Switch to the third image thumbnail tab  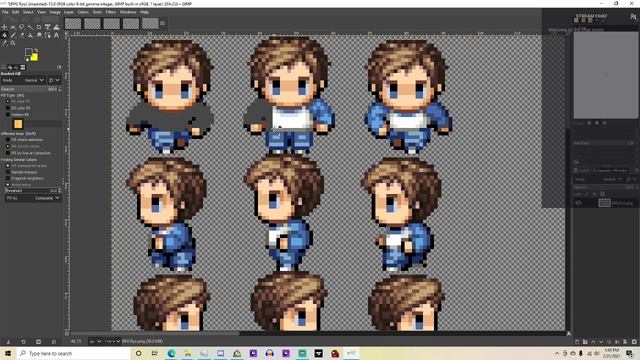coord(111,24)
